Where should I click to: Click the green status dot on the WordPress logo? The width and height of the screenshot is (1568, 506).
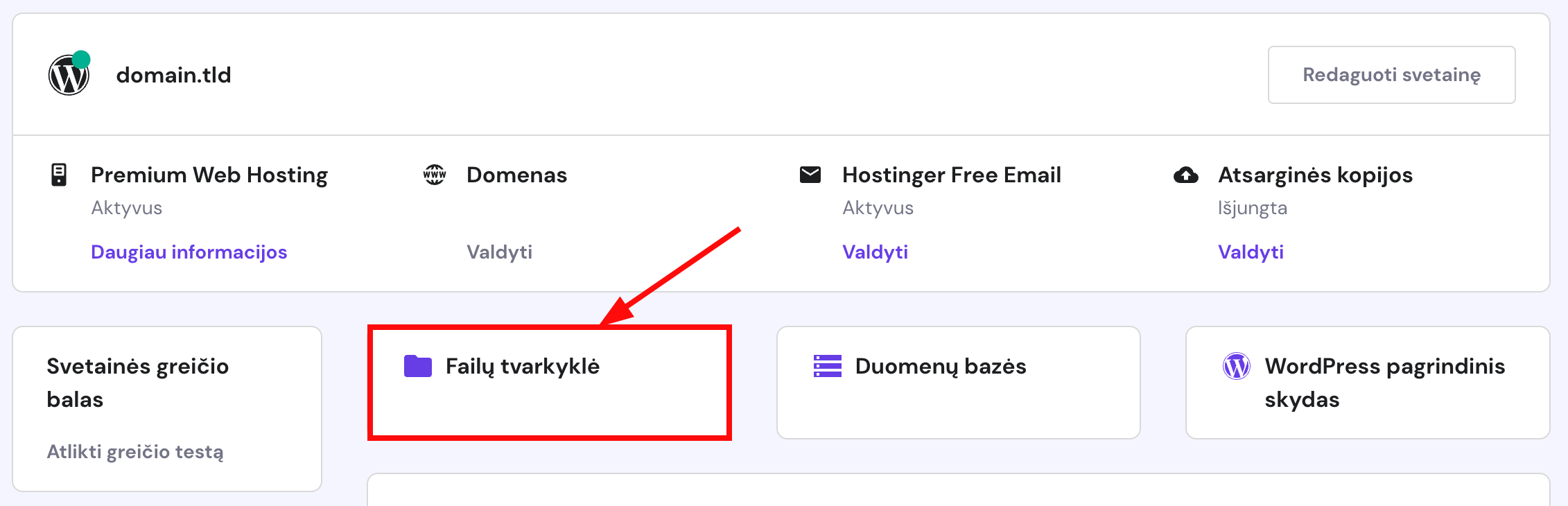[x=83, y=59]
